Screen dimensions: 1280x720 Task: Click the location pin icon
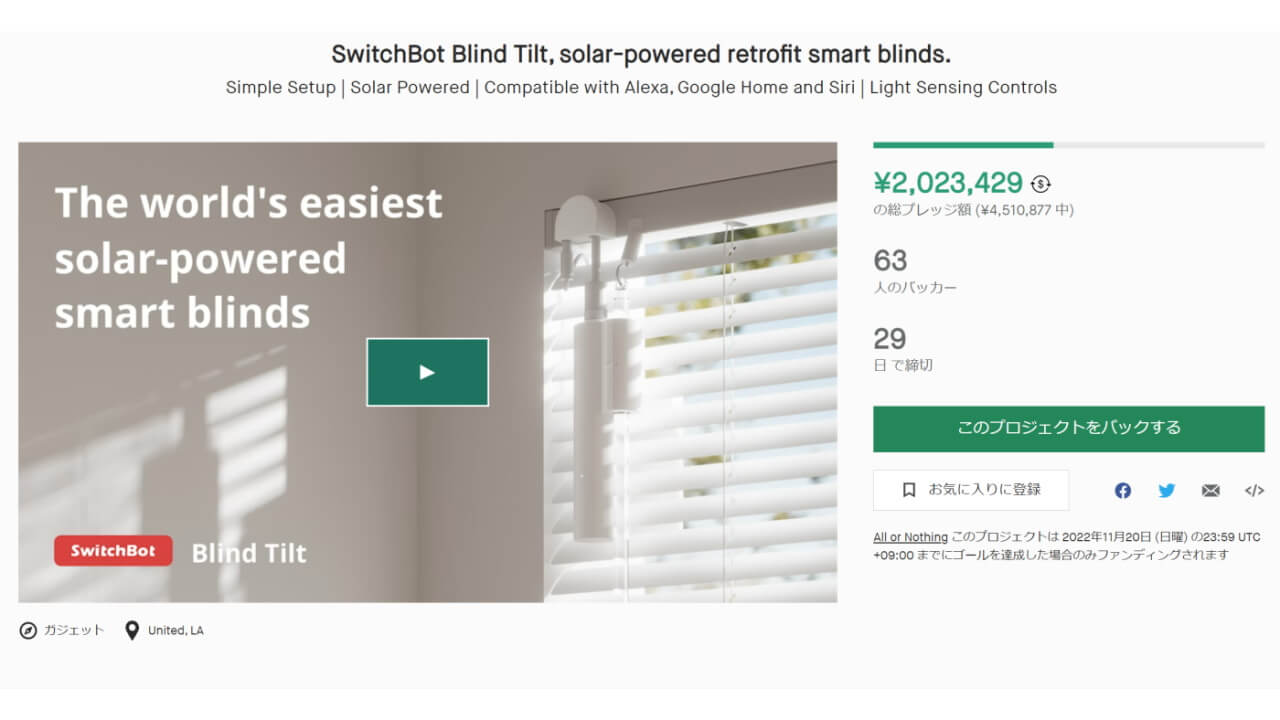(131, 631)
